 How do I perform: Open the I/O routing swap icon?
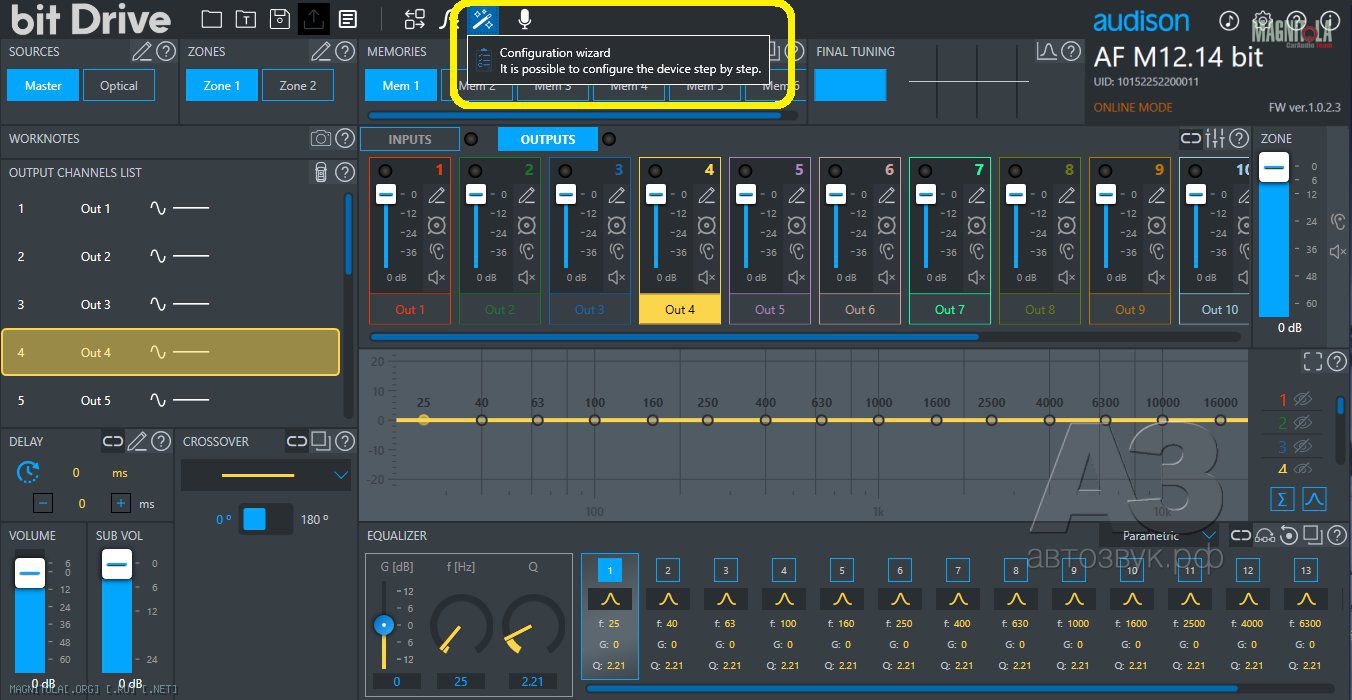click(415, 19)
